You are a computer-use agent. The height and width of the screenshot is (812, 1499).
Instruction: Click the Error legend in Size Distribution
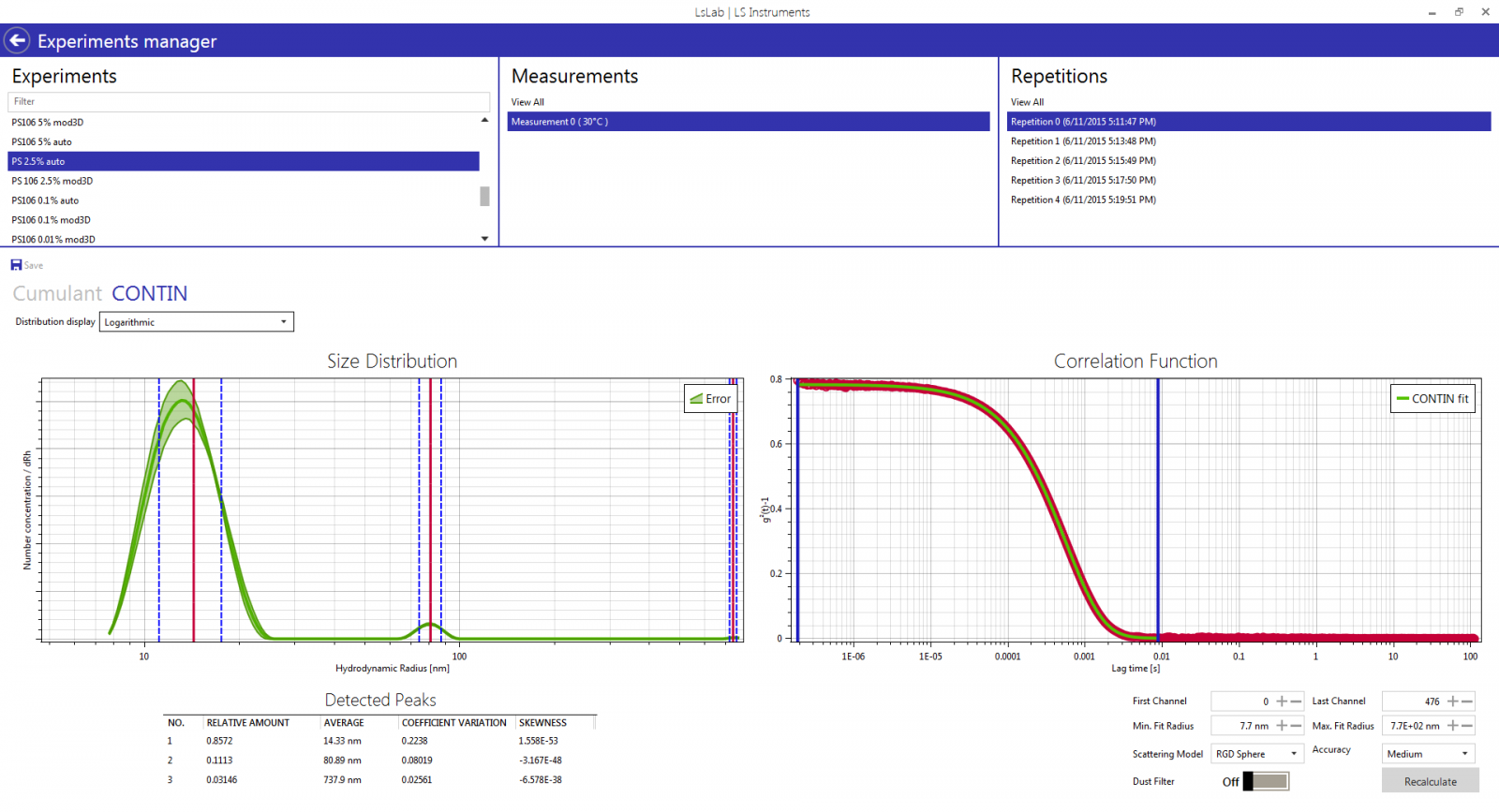click(710, 399)
